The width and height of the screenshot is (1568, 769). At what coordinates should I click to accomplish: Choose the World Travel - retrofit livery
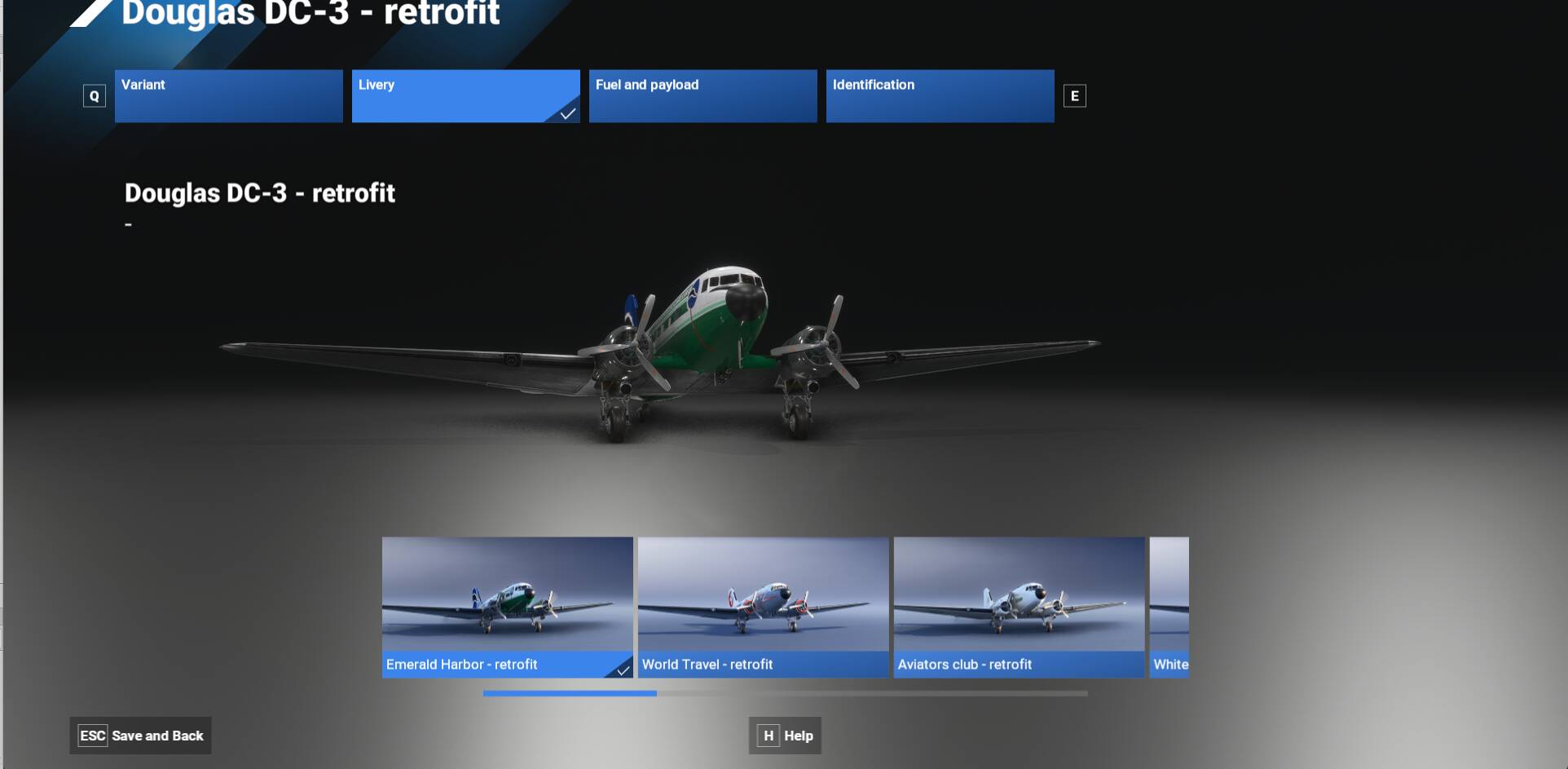click(x=764, y=608)
